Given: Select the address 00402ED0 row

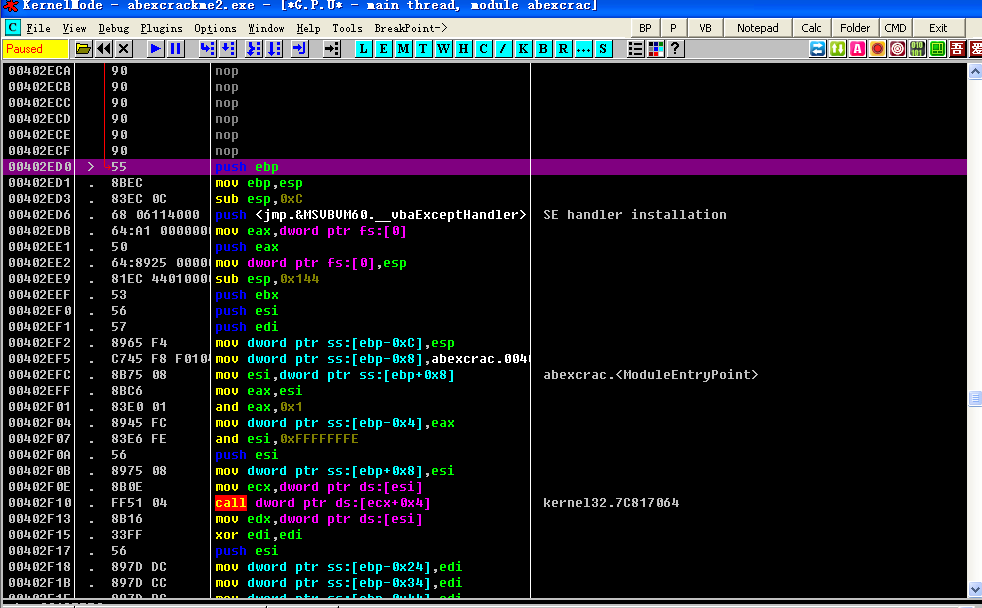Looking at the screenshot, I should click(485, 167).
